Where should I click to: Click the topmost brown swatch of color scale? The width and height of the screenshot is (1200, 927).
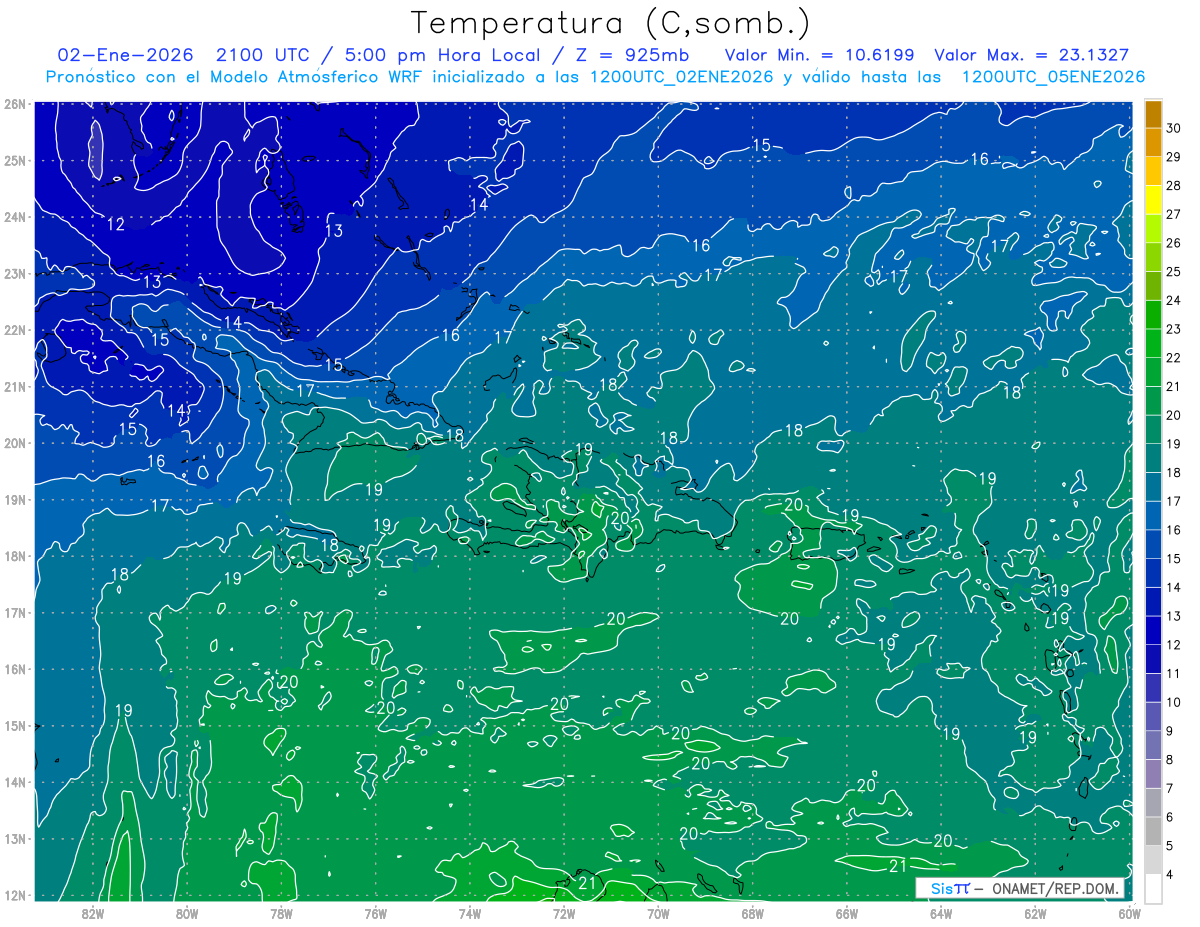(1153, 113)
